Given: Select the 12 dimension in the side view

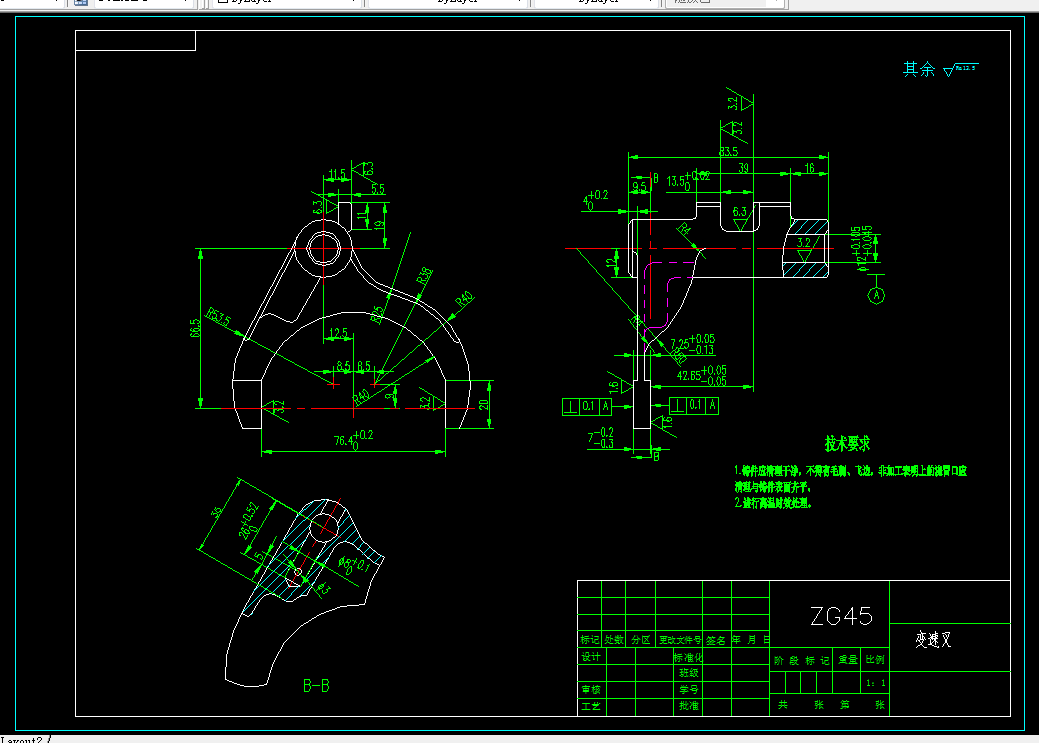Looking at the screenshot, I should (611, 262).
